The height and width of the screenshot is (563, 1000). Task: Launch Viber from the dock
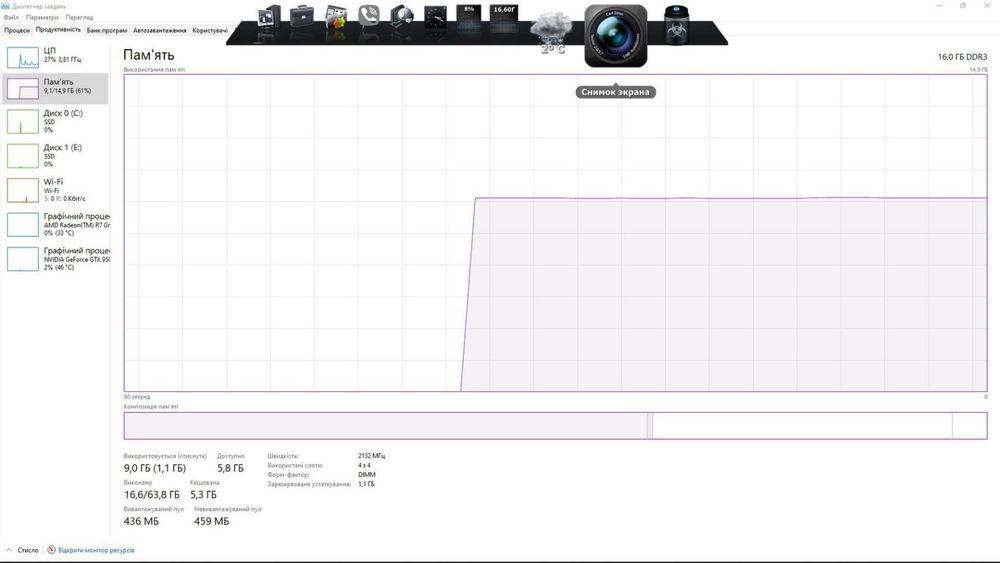pyautogui.click(x=369, y=15)
